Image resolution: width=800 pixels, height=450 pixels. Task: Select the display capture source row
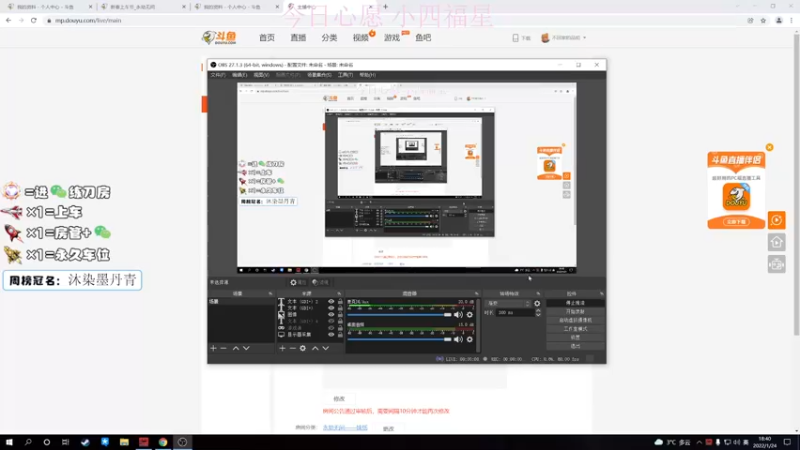coord(310,335)
